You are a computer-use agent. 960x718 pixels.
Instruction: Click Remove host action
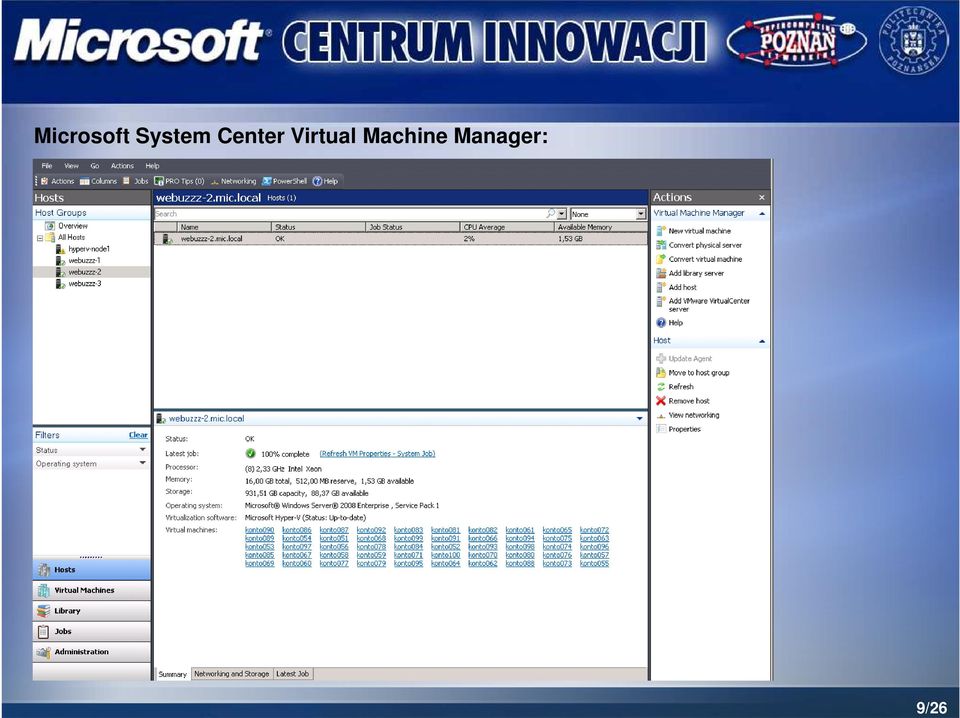pyautogui.click(x=683, y=401)
